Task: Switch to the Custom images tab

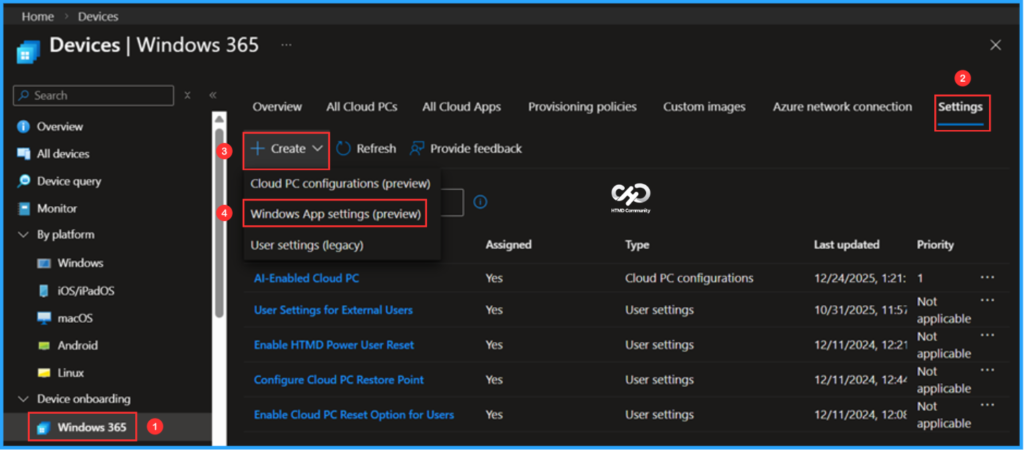Action: point(704,106)
